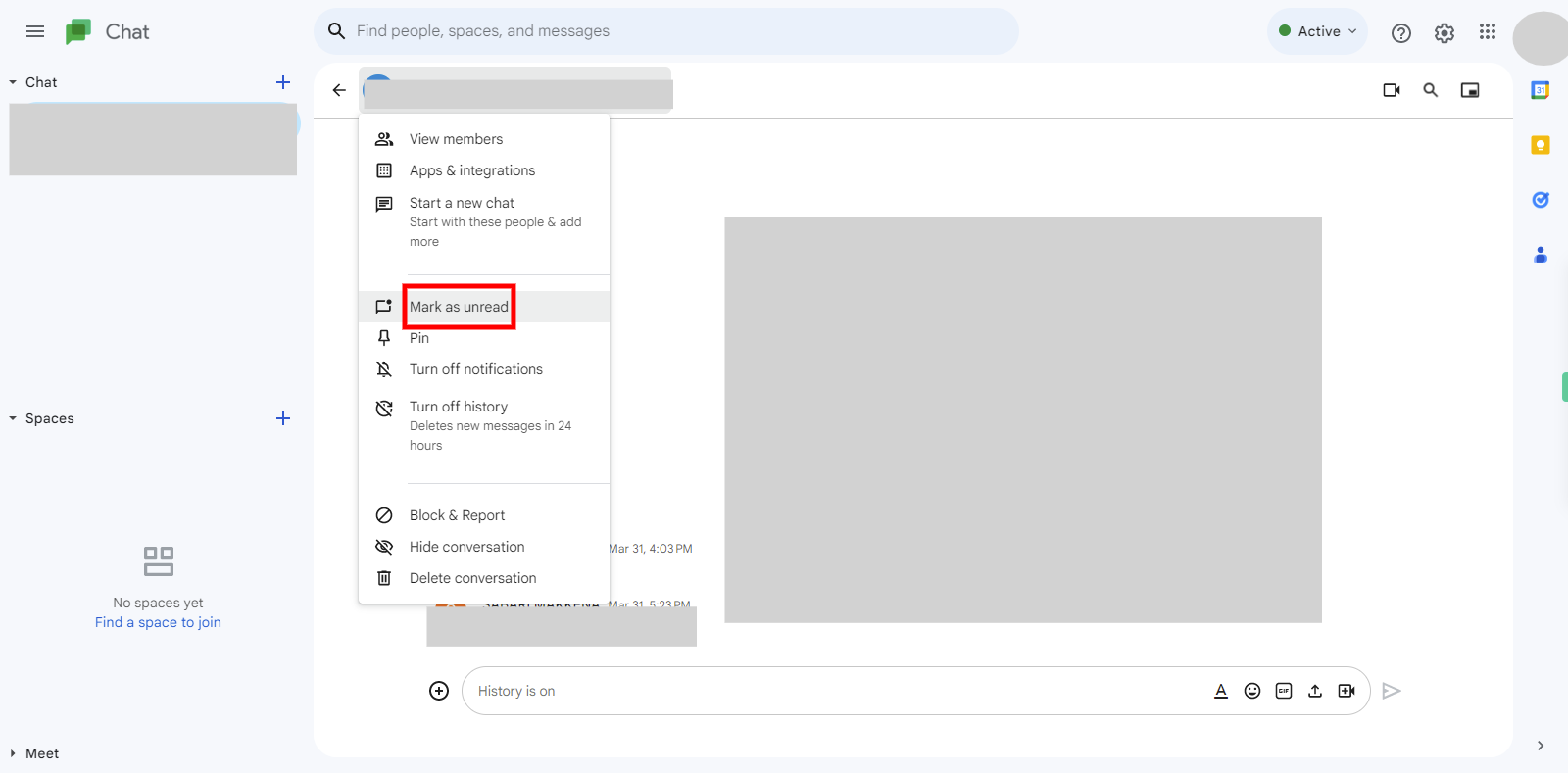Click the plus attachment button beside message box
Viewport: 1568px width, 773px height.
click(439, 691)
